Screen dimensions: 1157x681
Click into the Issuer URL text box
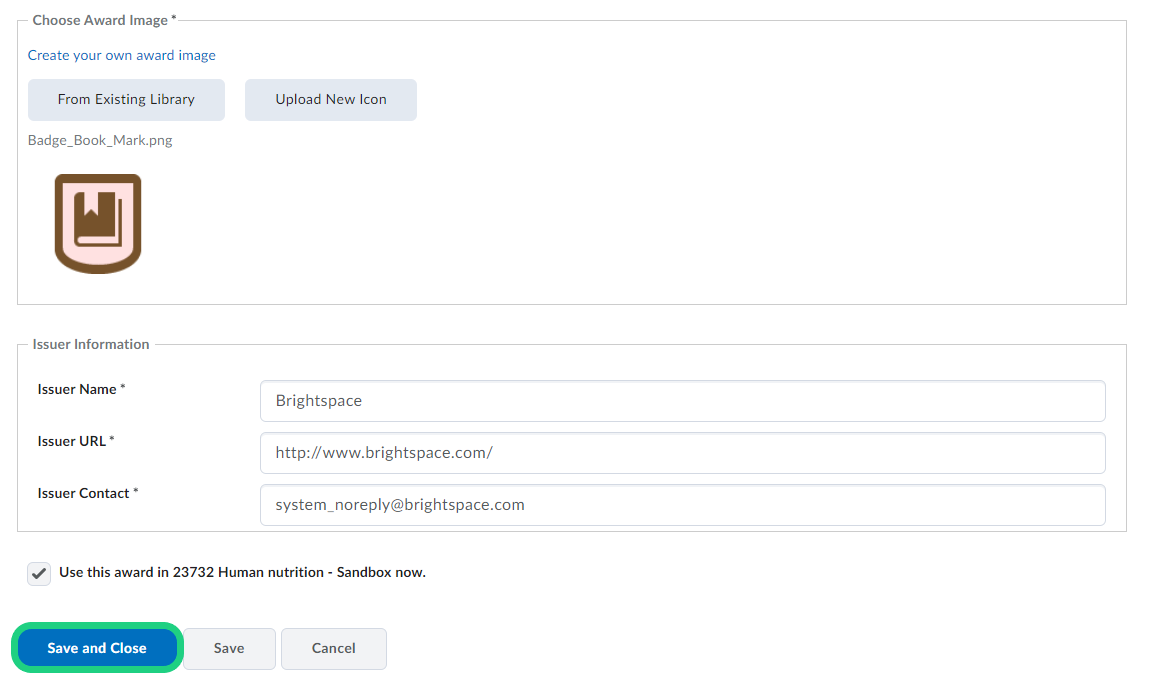(x=682, y=453)
